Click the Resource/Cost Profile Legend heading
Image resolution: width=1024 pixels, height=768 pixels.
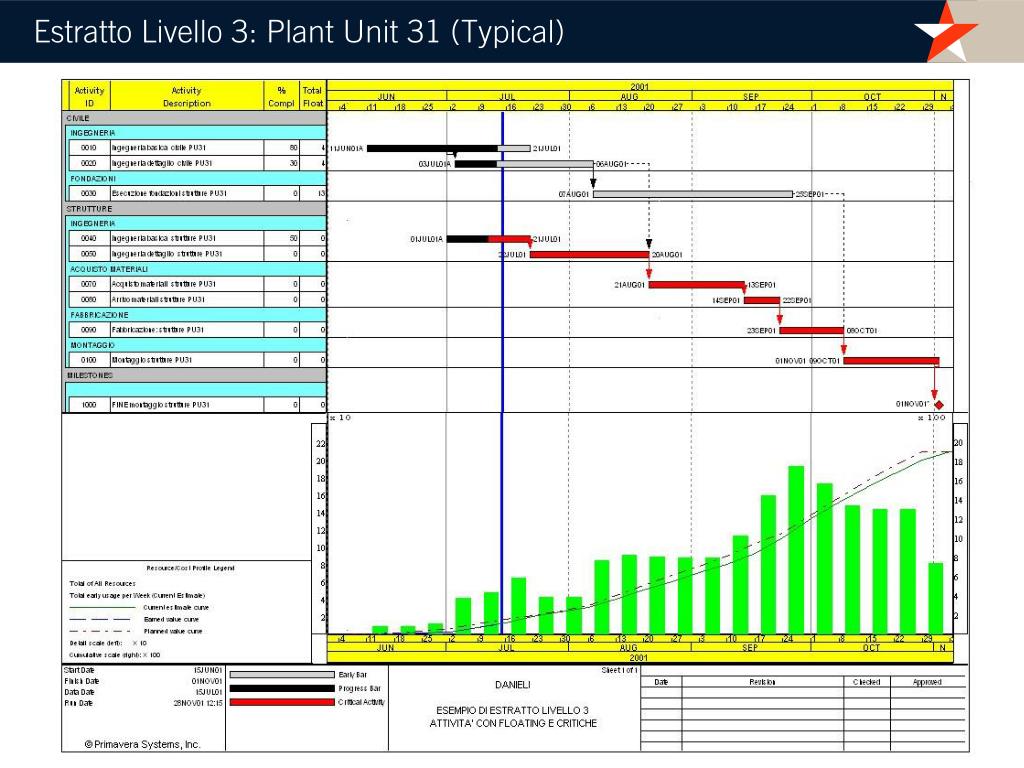point(190,568)
